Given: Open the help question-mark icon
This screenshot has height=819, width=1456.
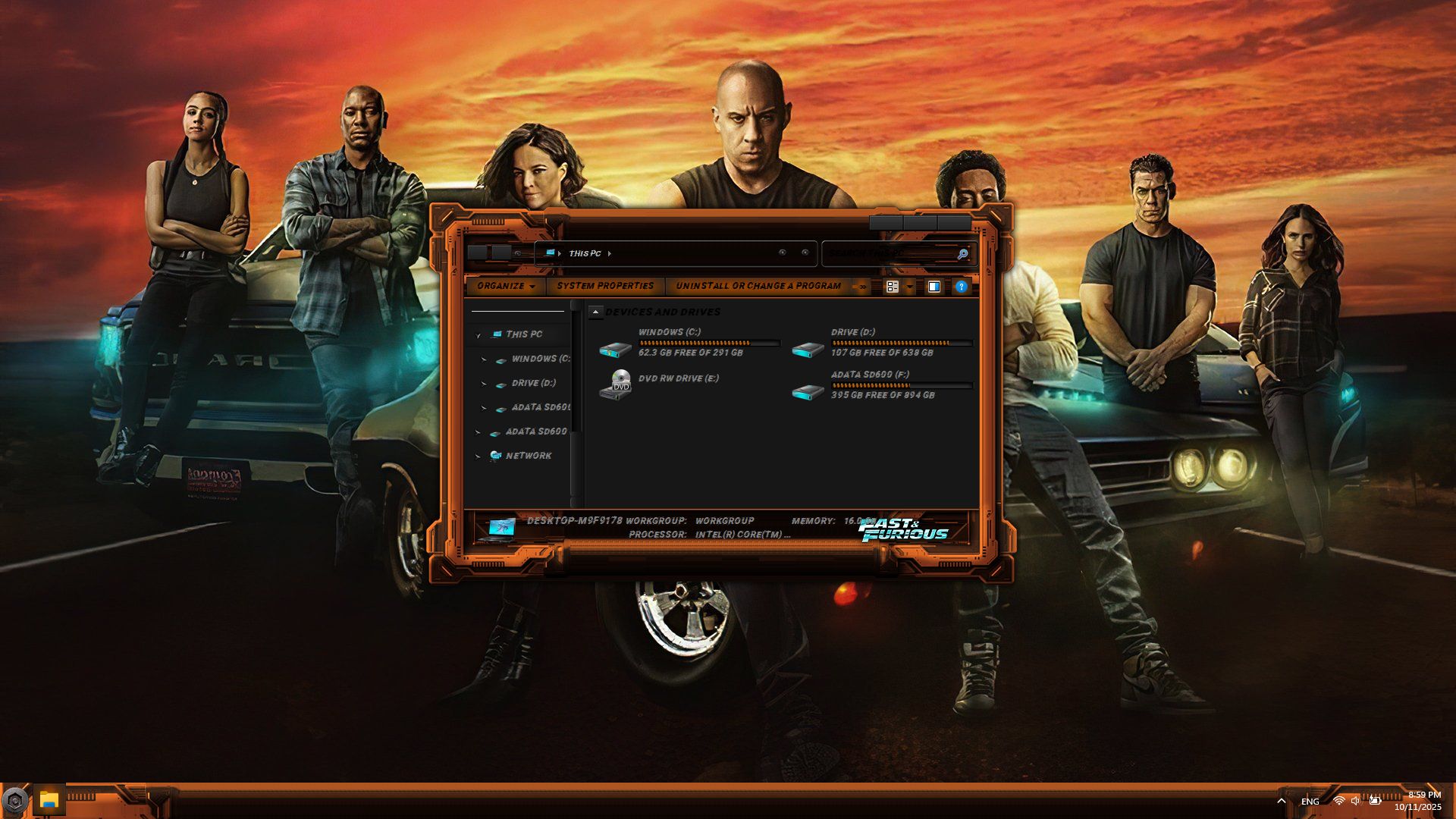Looking at the screenshot, I should [961, 287].
